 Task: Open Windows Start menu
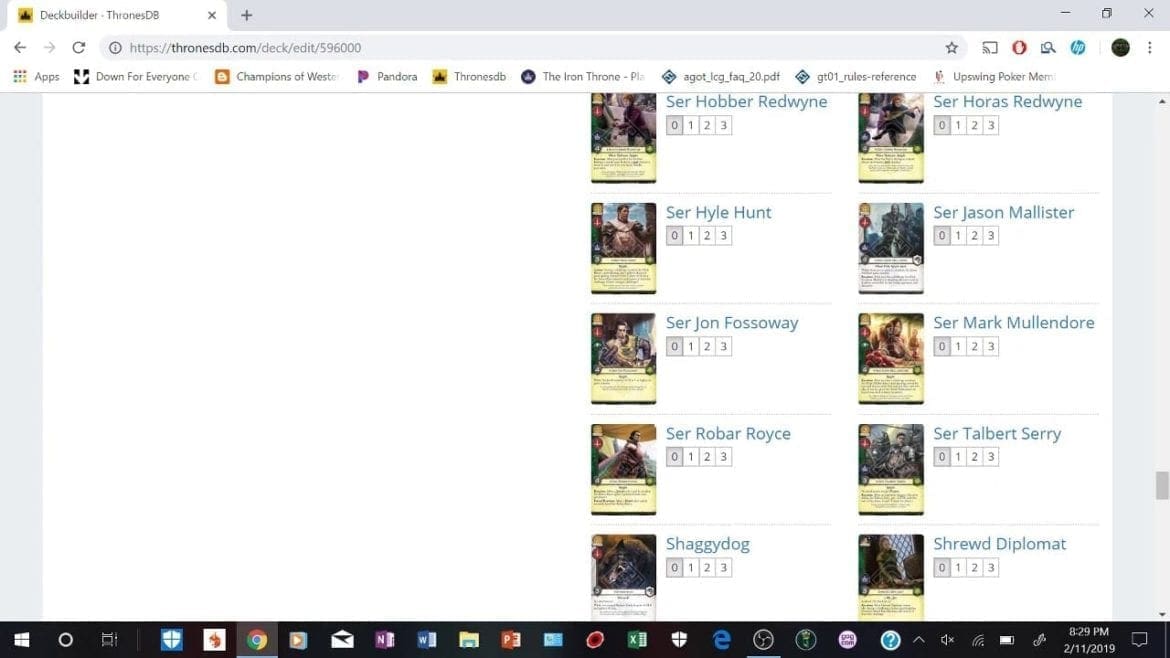click(x=22, y=640)
